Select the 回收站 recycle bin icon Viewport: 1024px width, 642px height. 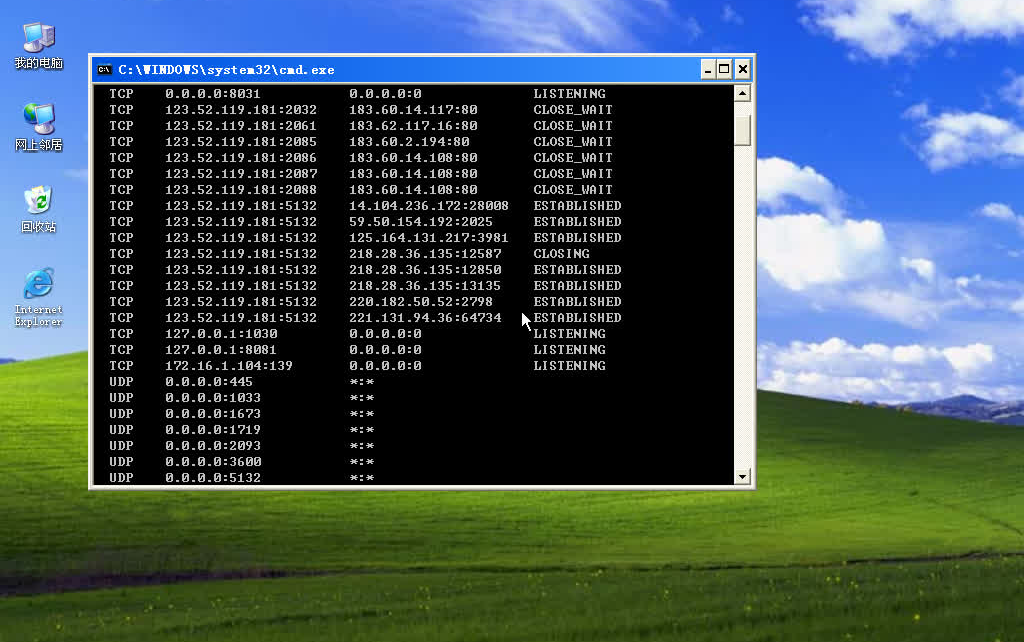[39, 210]
